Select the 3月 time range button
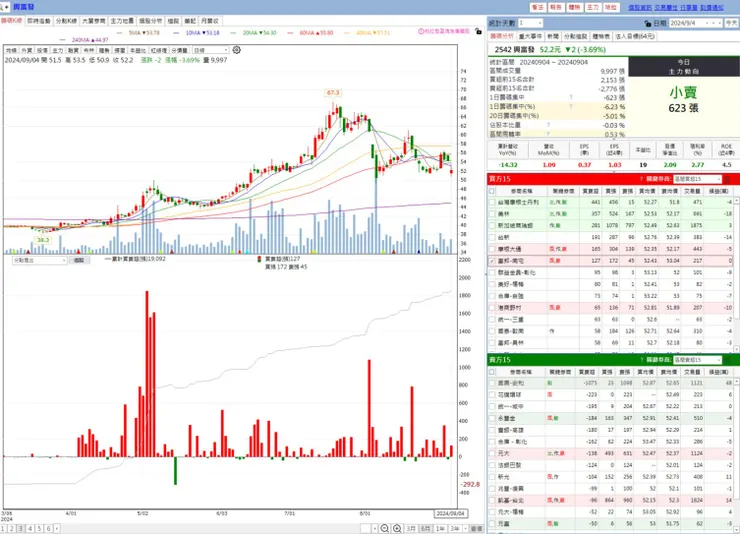 click(x=411, y=529)
